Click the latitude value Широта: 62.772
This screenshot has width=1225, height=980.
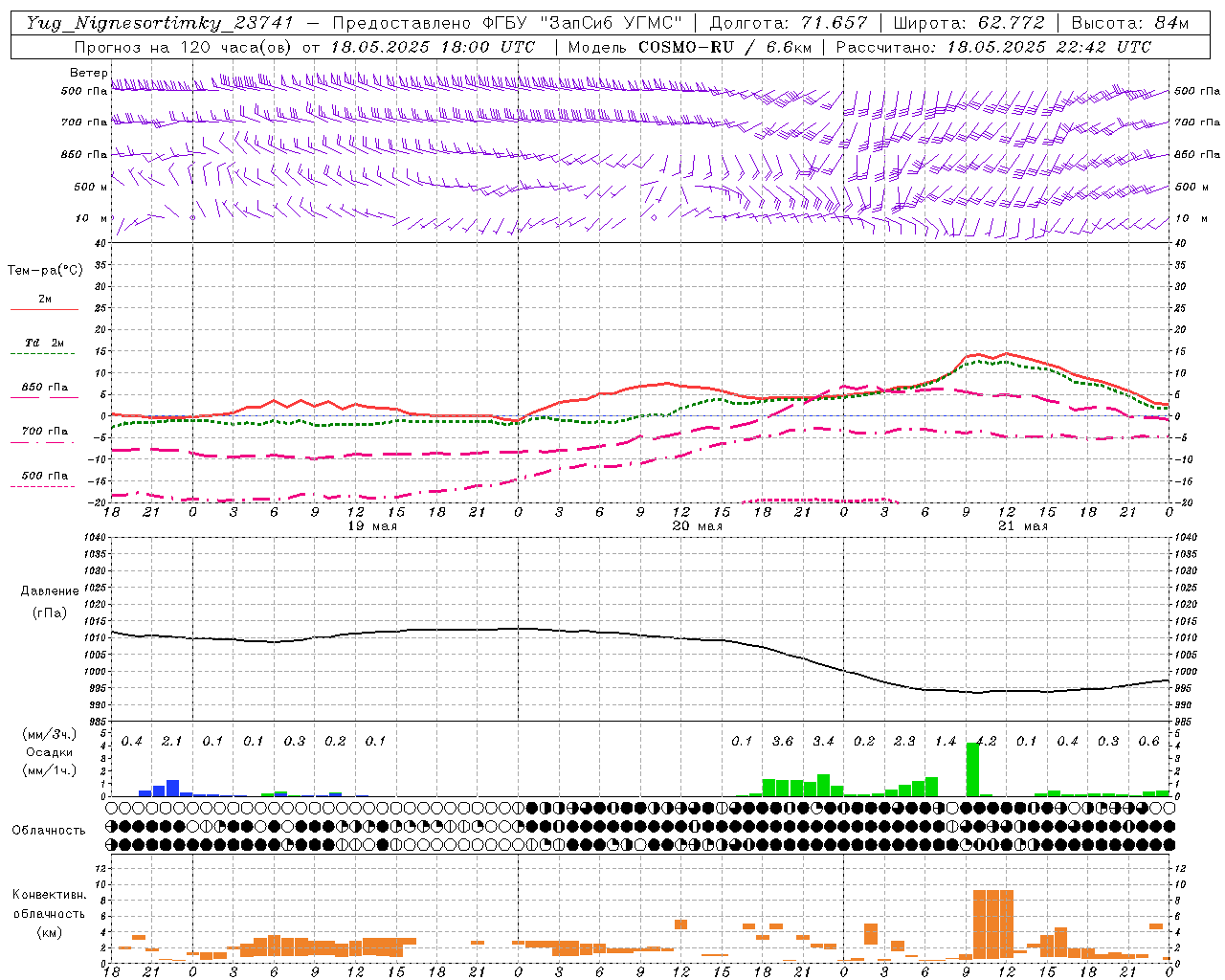coord(968,23)
